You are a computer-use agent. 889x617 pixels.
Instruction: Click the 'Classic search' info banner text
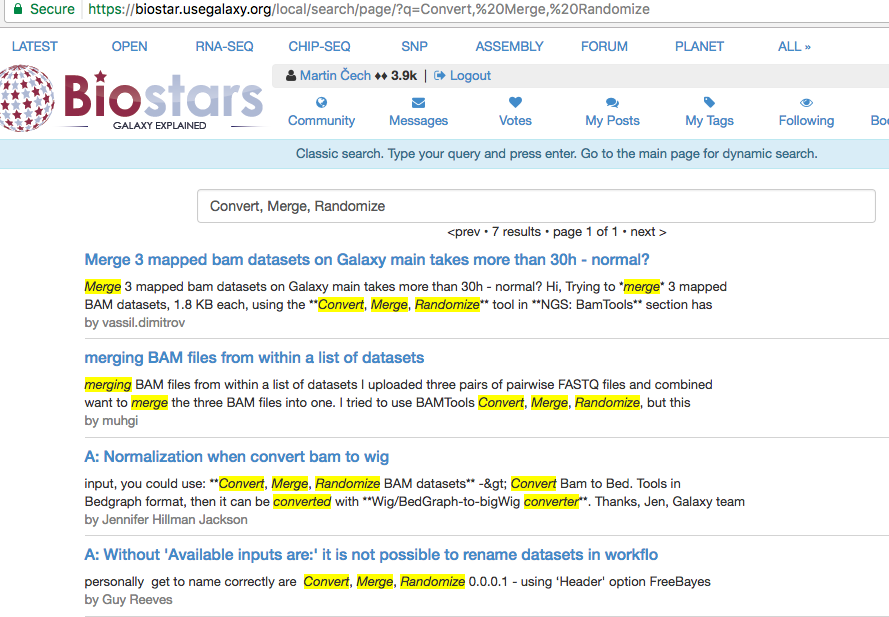[556, 154]
